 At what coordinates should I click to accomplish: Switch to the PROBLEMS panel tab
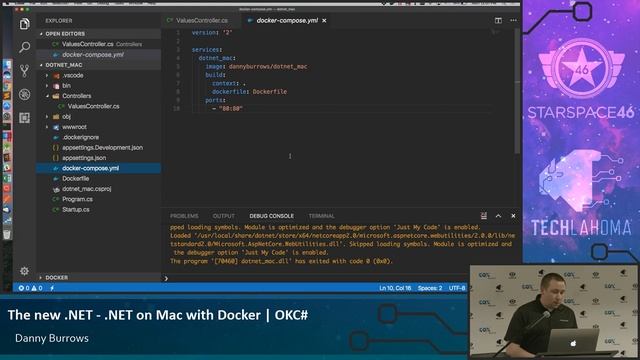(184, 216)
